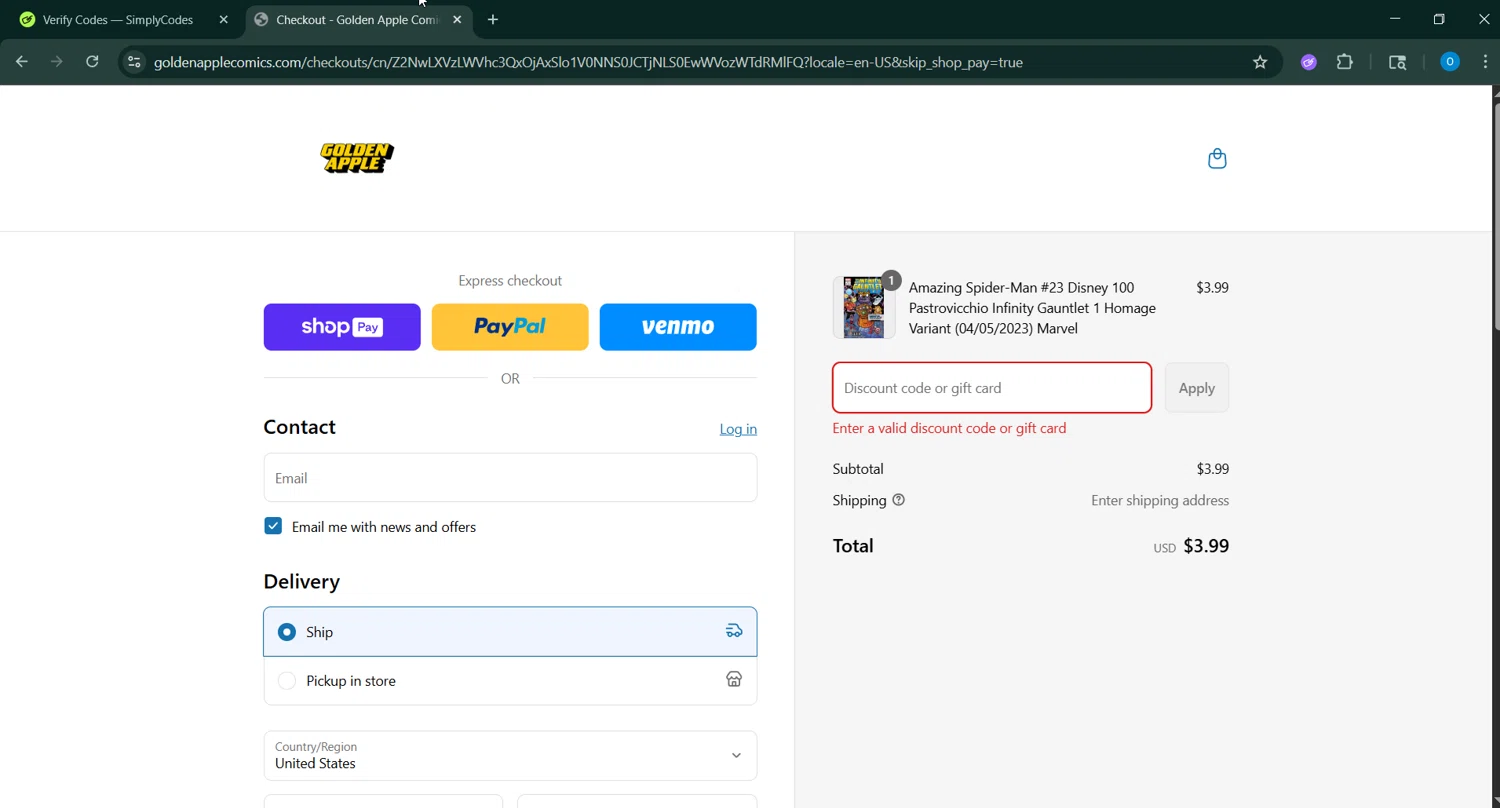Close the Checkout Golden Apple tab
Screen dimensions: 1500x808
[x=457, y=19]
